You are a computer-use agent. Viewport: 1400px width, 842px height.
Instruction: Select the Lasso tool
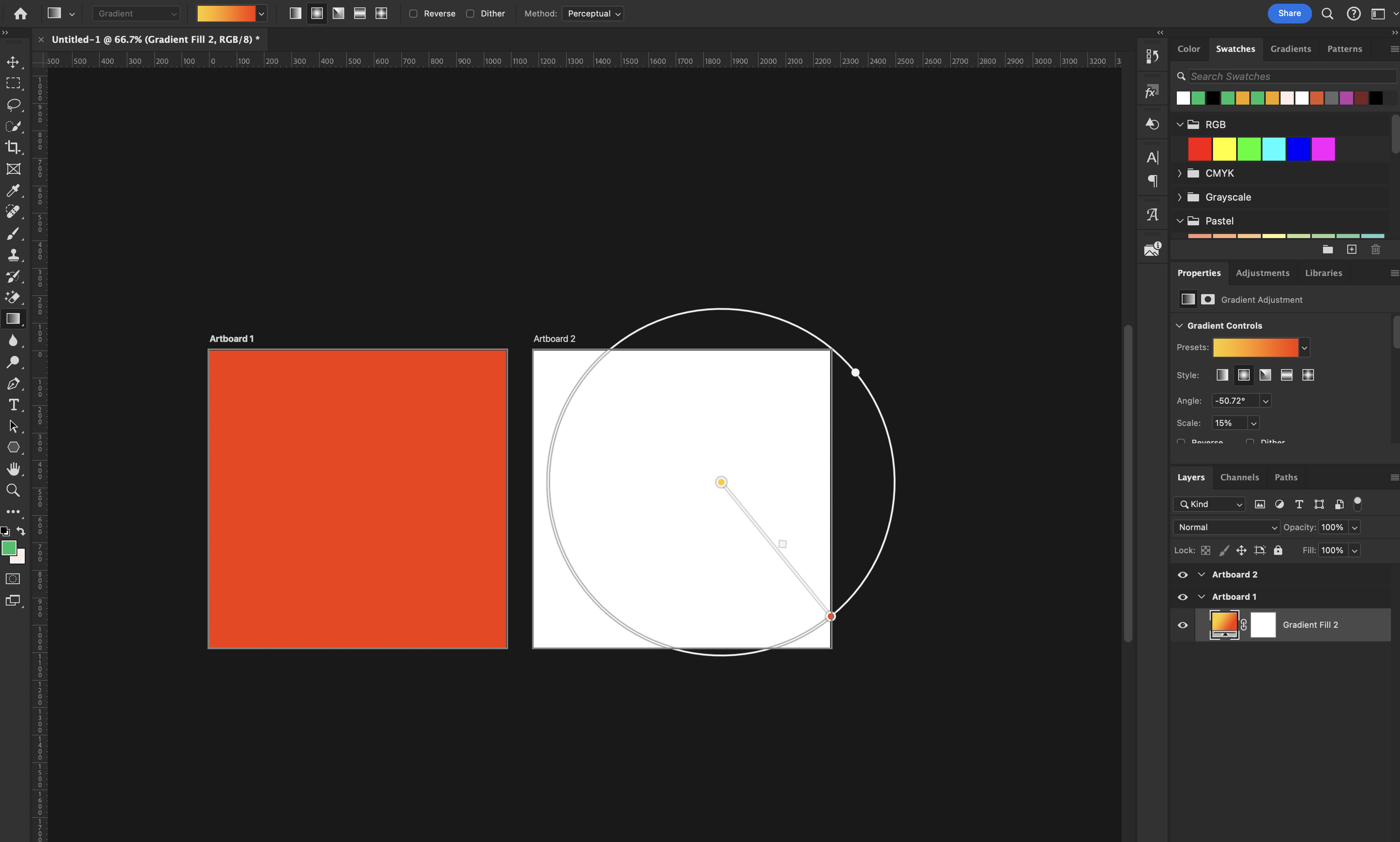[13, 105]
